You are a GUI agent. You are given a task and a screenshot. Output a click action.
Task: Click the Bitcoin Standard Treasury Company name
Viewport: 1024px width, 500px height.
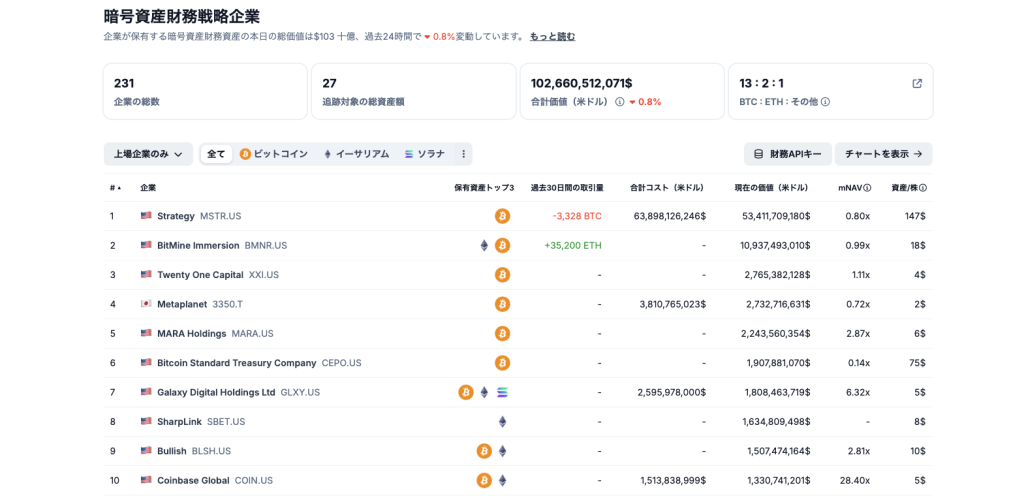pos(237,363)
